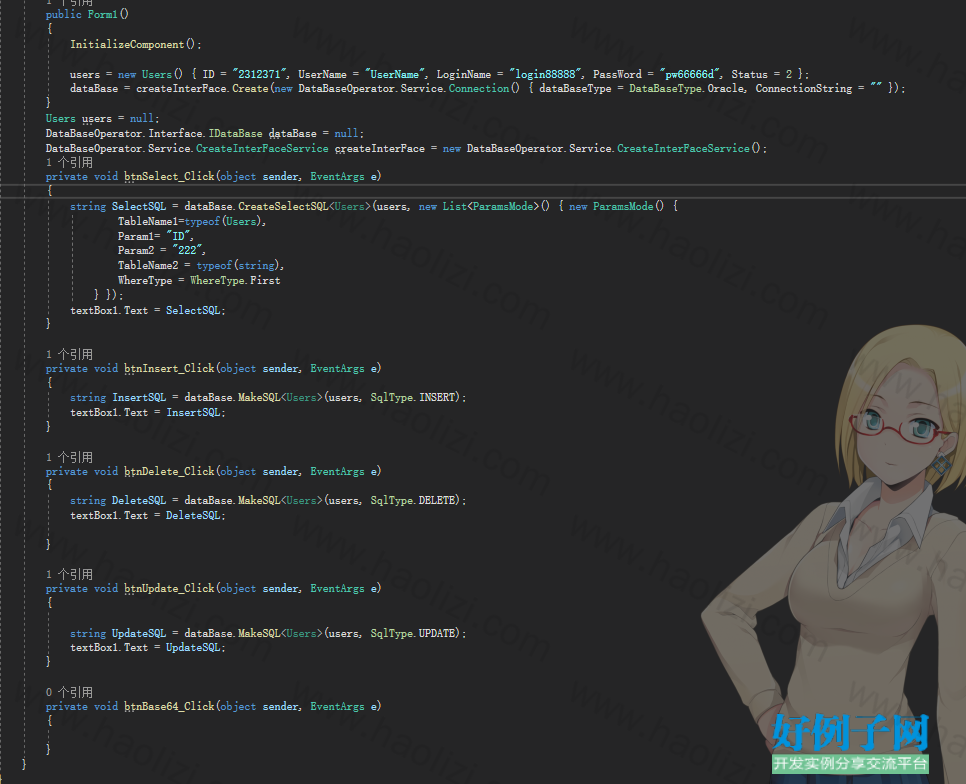Click the CreateSelectSQL method call
Screen dimensions: 966x784
(283, 206)
